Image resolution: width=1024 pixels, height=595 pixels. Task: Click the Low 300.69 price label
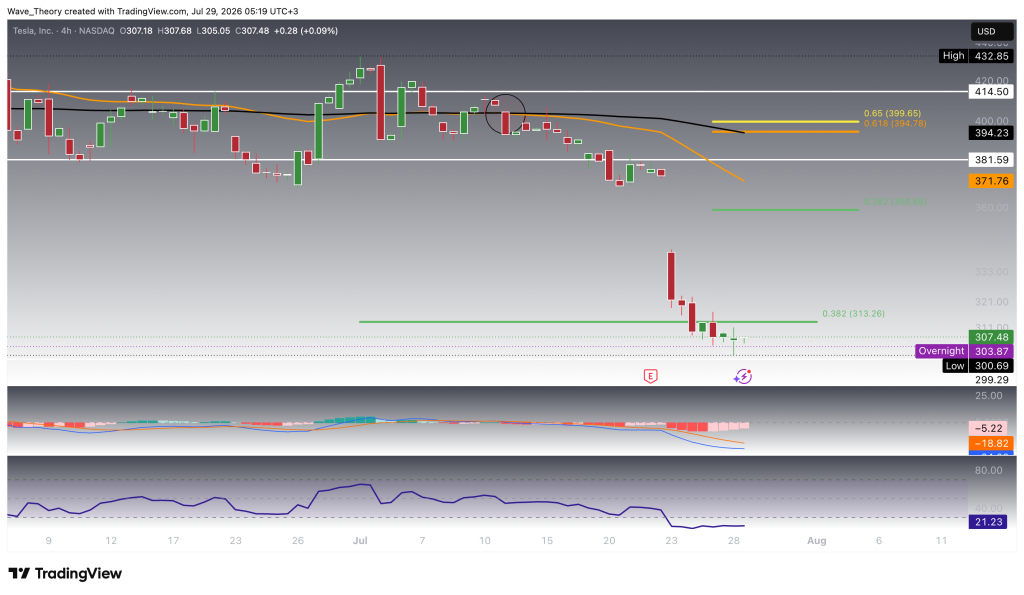click(979, 366)
